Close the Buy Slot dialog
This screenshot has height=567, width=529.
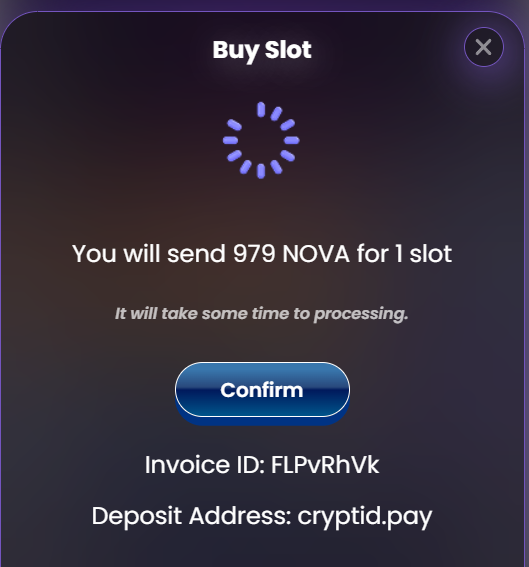(x=483, y=47)
